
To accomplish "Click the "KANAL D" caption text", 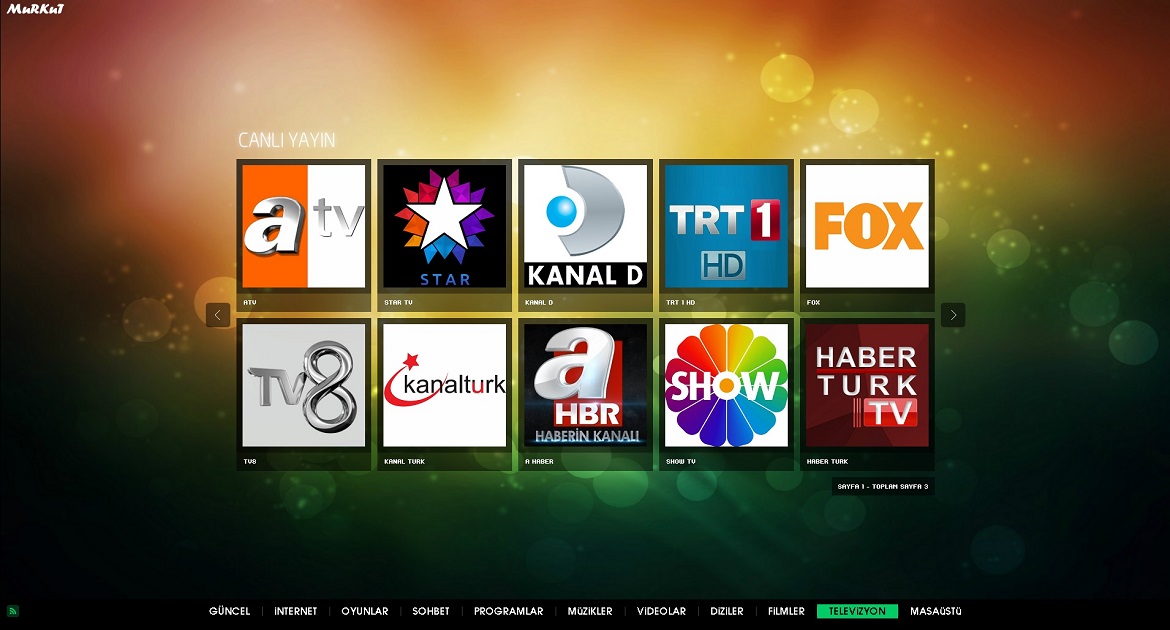I will tap(539, 302).
